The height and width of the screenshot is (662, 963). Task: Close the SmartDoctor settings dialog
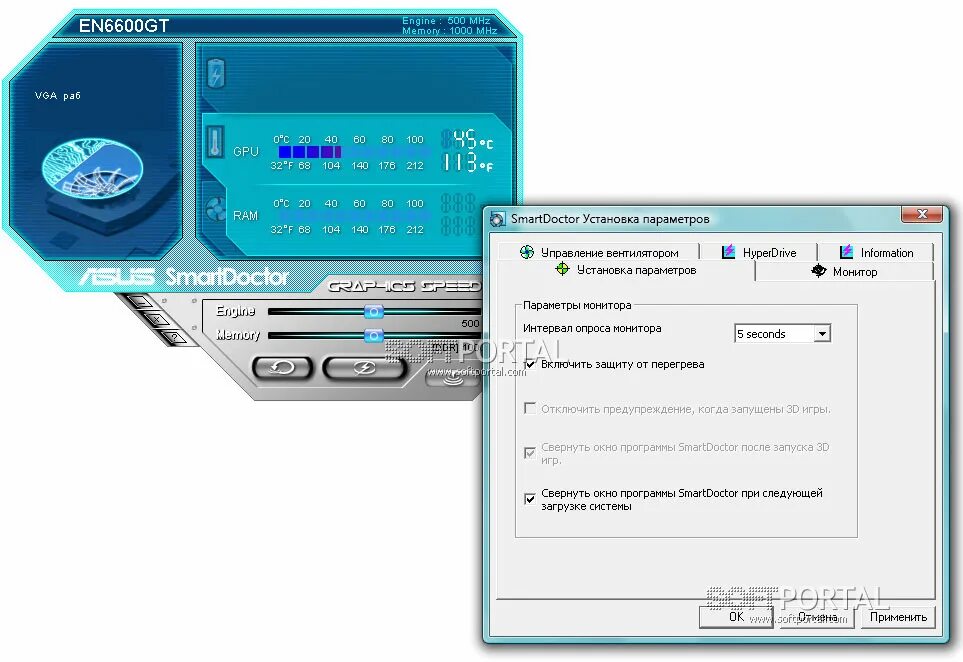tap(922, 214)
